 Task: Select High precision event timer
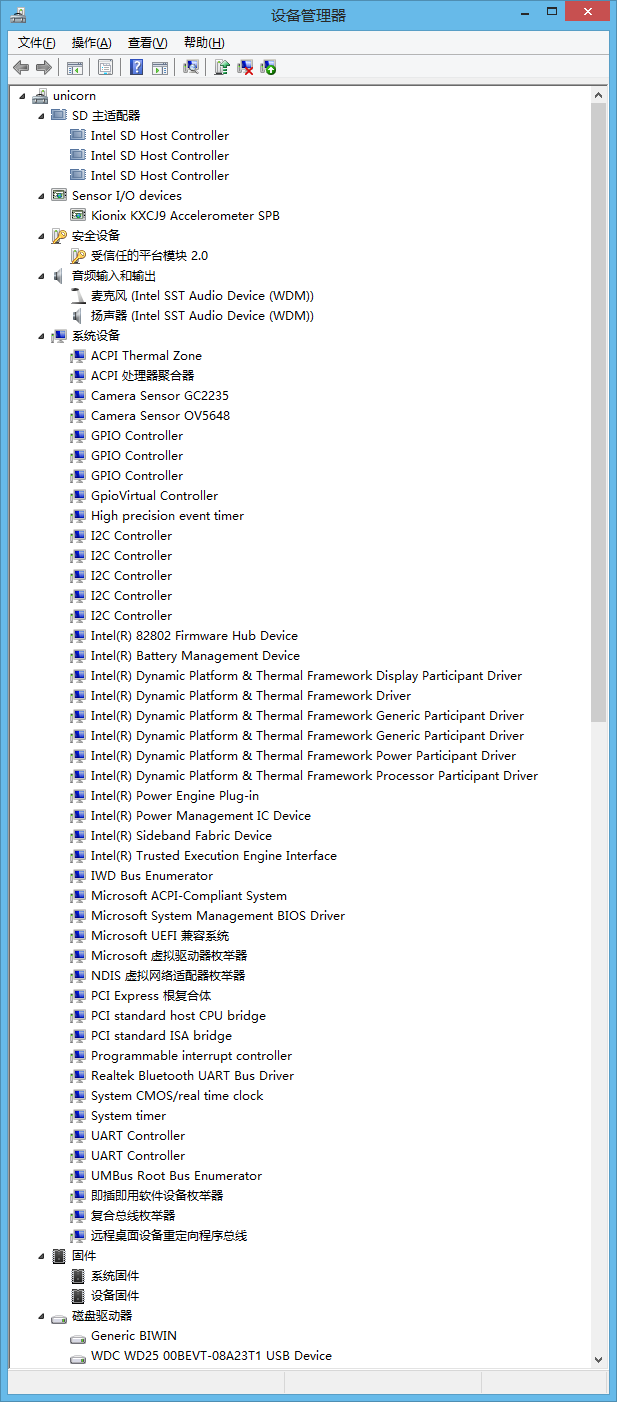click(167, 516)
